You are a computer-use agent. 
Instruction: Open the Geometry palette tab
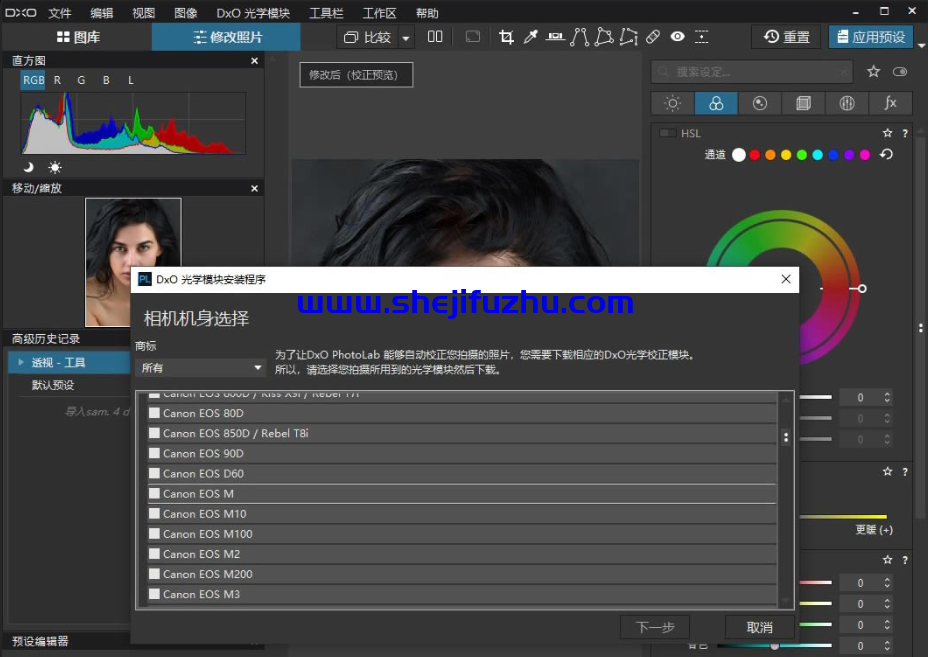tap(803, 104)
